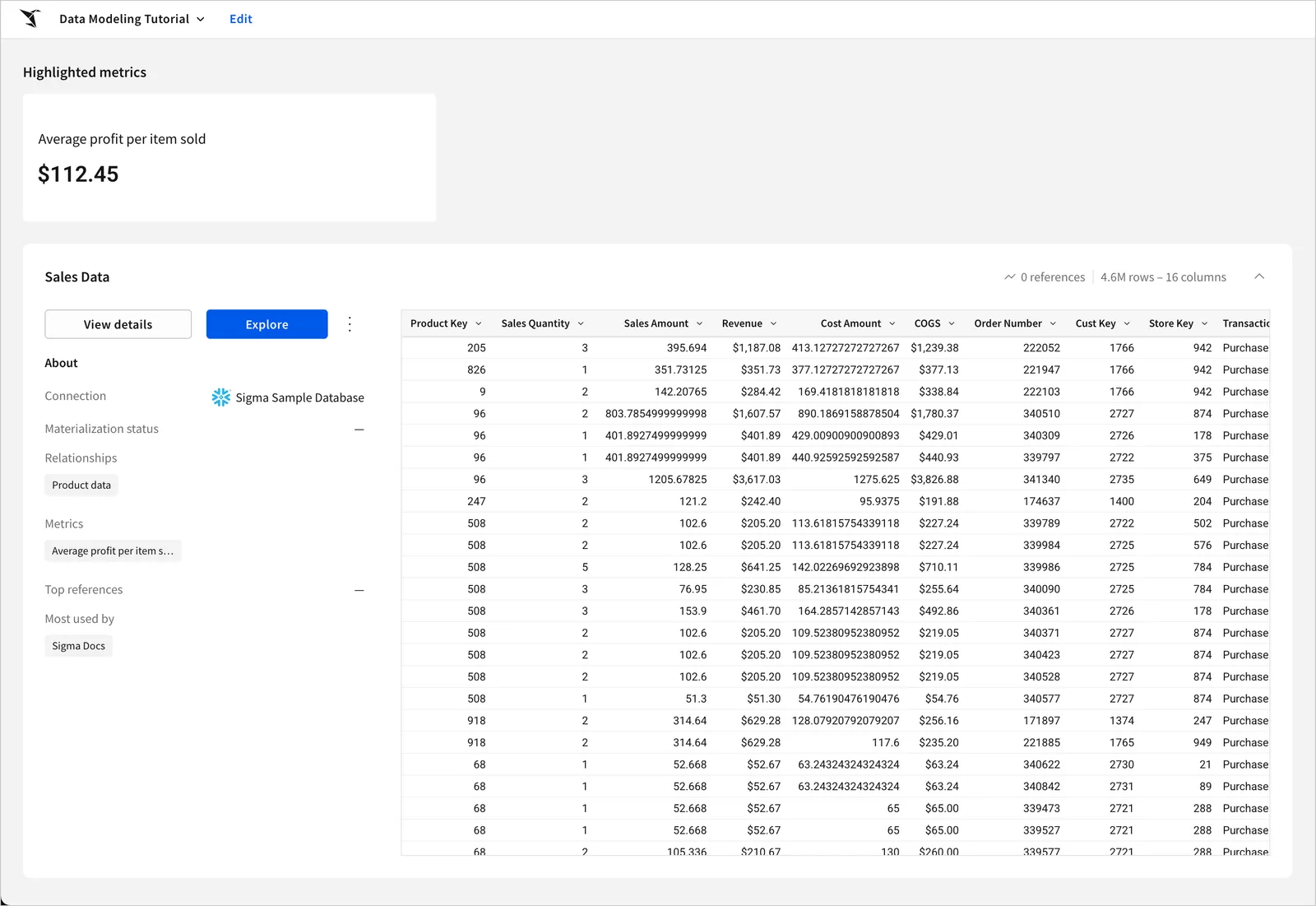Screen dimensions: 1316x906
Task: Open Cost Amount column menu arrow
Action: [892, 323]
